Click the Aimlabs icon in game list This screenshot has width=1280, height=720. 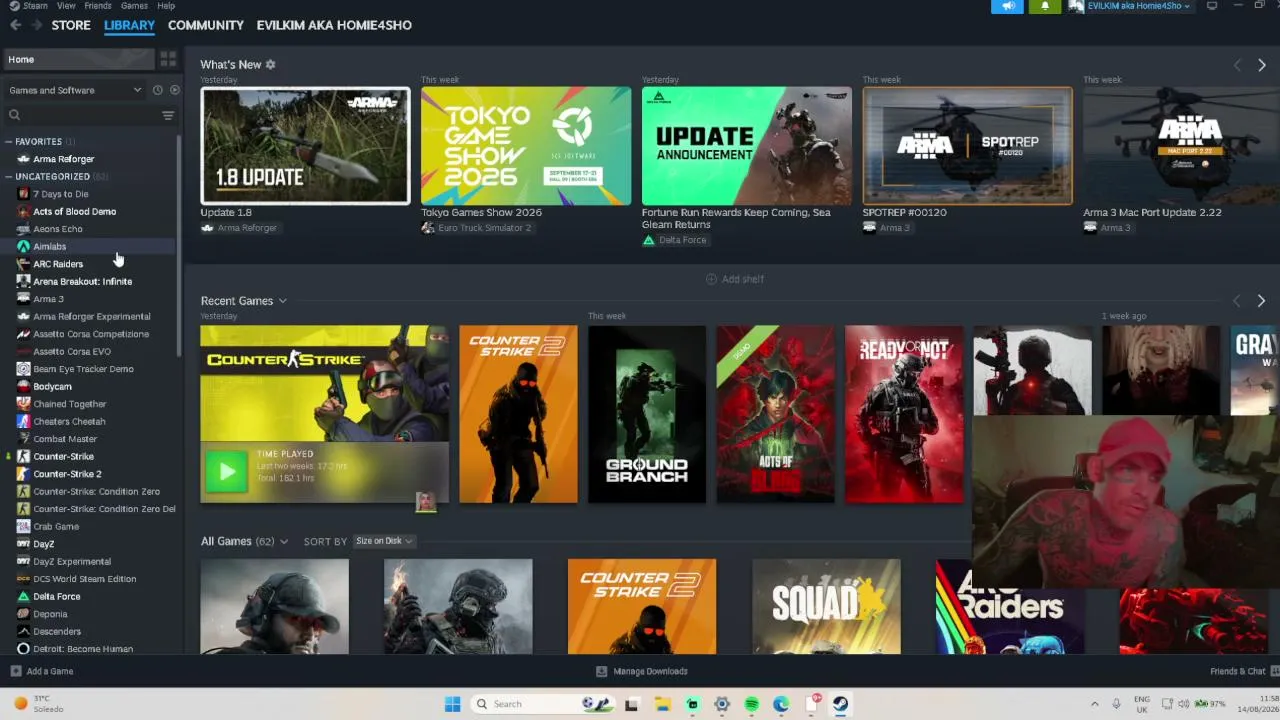(23, 246)
